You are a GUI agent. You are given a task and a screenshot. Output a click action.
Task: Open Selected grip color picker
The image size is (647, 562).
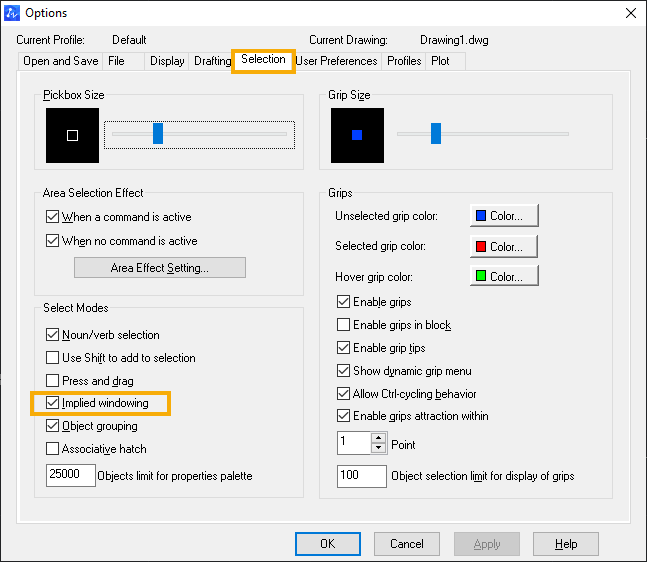pyautogui.click(x=504, y=246)
